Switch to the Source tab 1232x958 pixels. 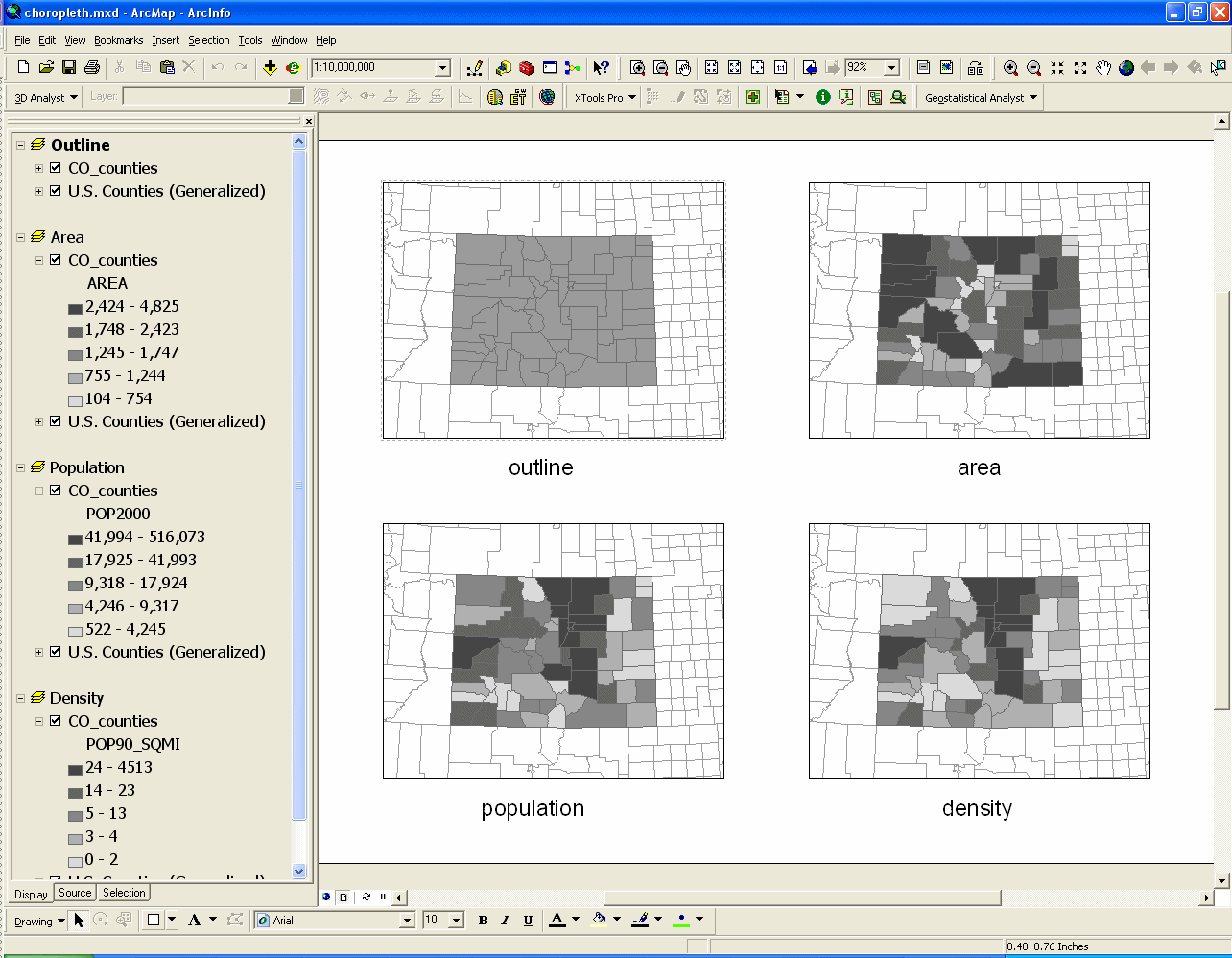pyautogui.click(x=75, y=893)
